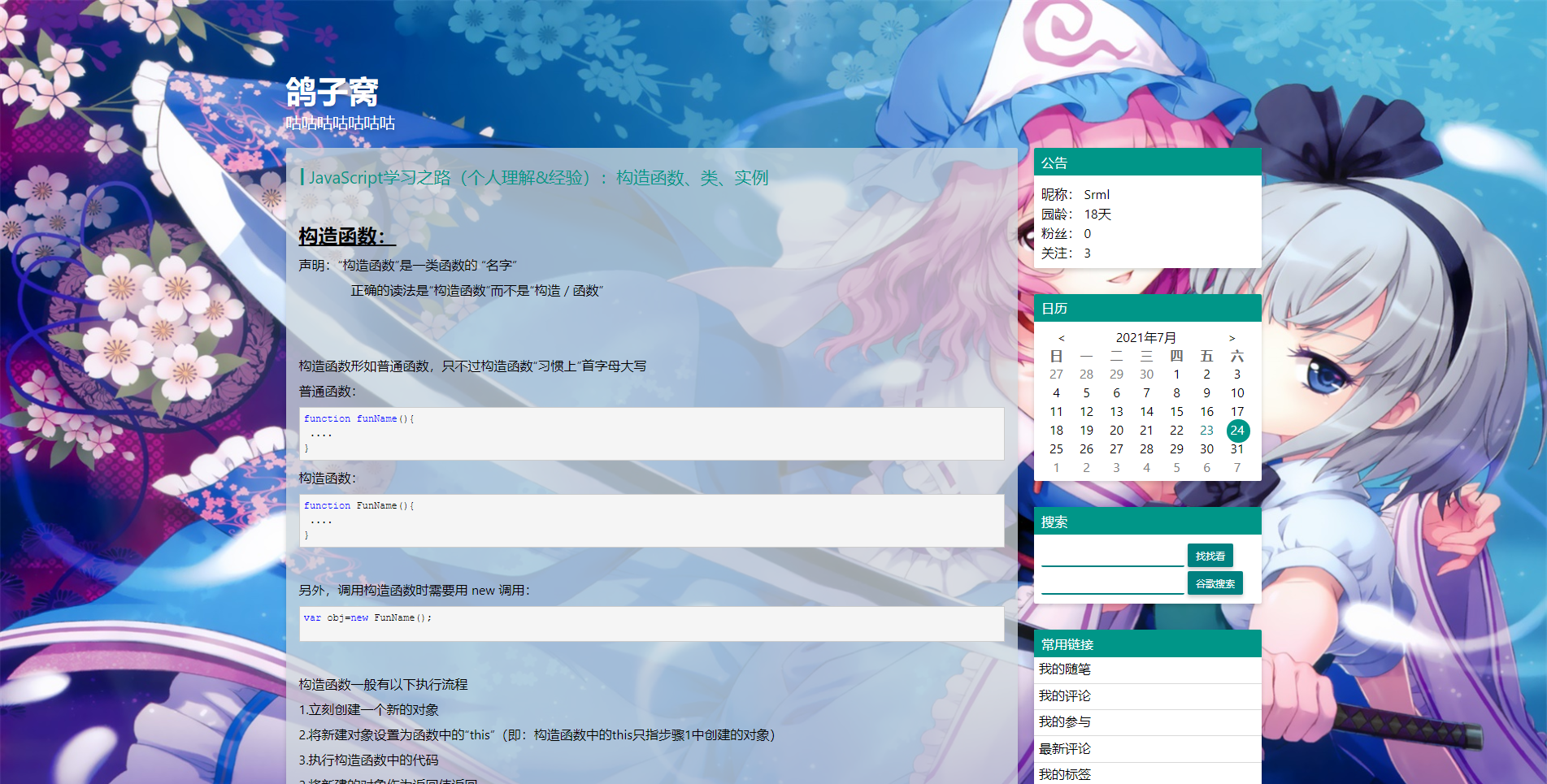The width and height of the screenshot is (1547, 784).
Task: Click the code line var obj=new FunName()
Action: tap(367, 618)
